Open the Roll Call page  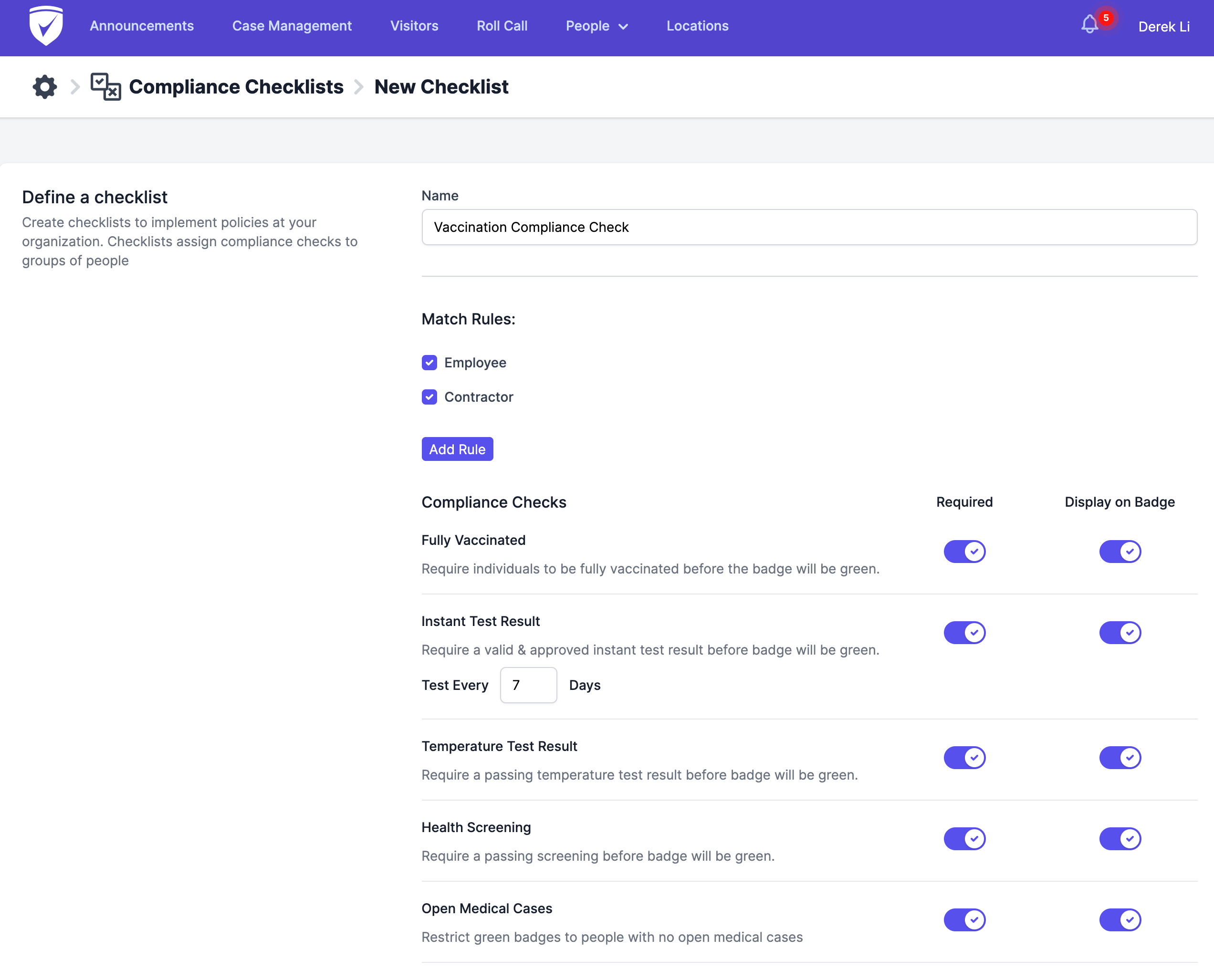click(x=502, y=26)
